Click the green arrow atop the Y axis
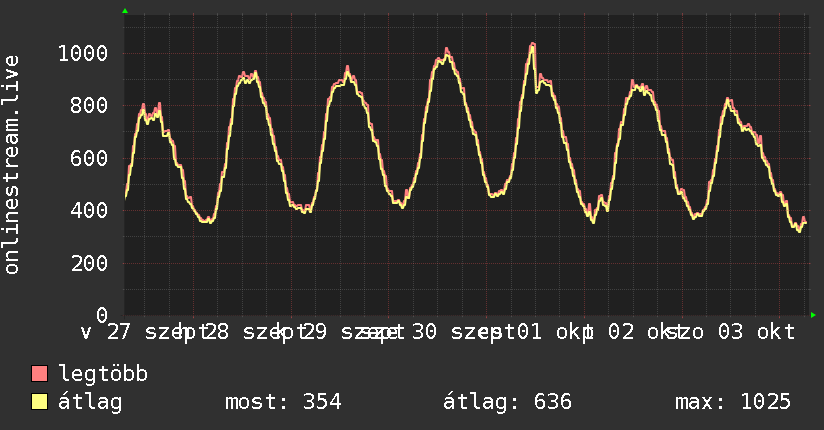 pyautogui.click(x=125, y=11)
